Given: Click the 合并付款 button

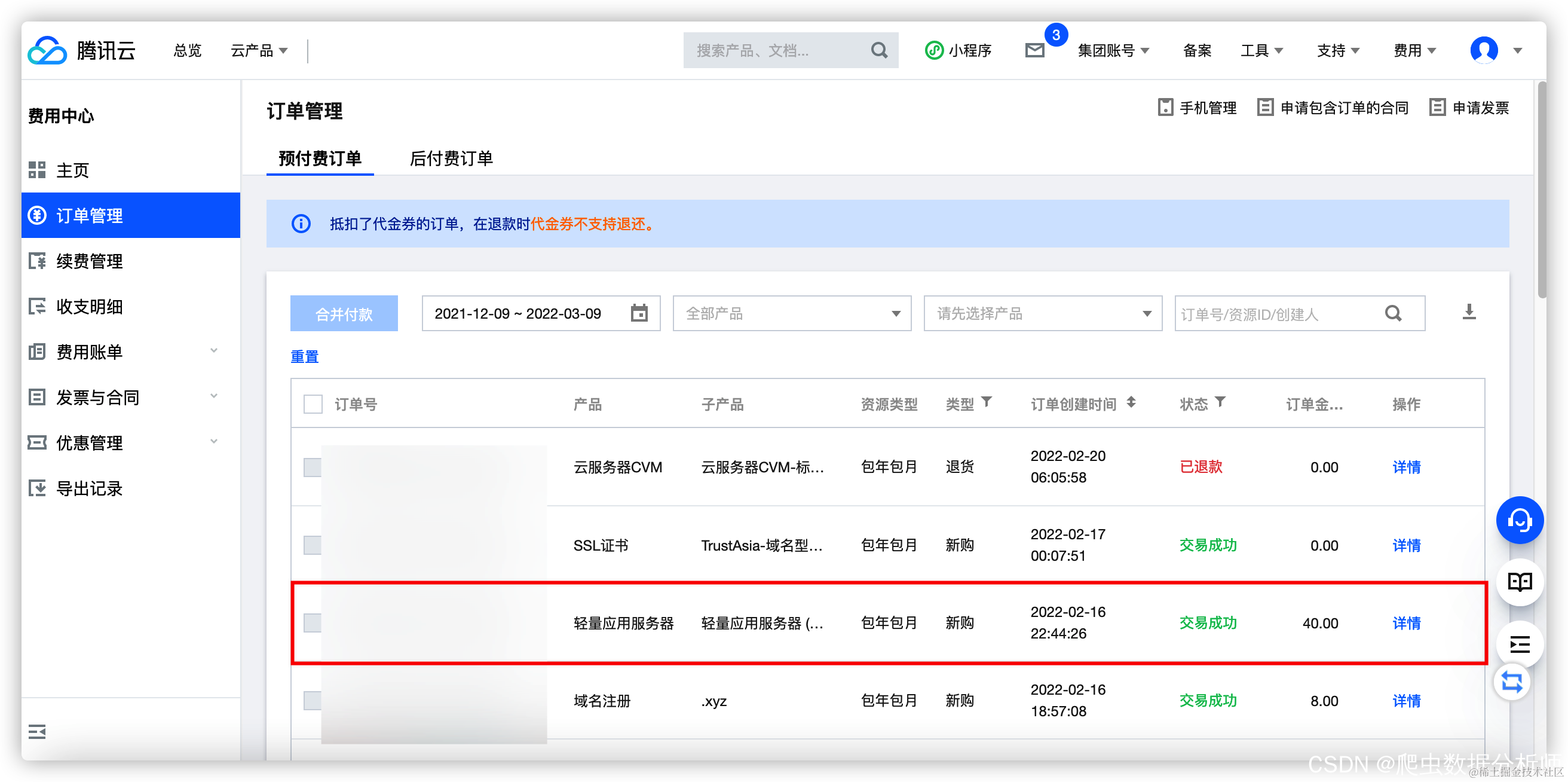Looking at the screenshot, I should [x=344, y=313].
